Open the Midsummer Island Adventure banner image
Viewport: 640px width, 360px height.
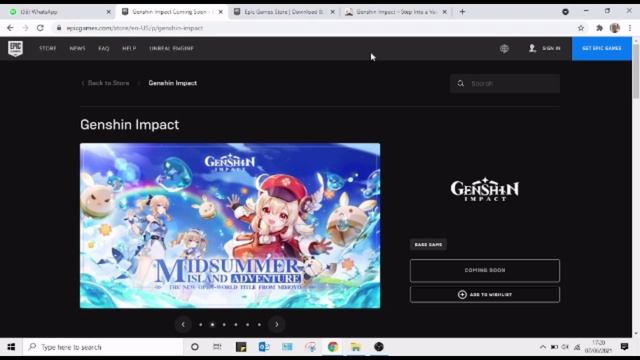[230, 225]
